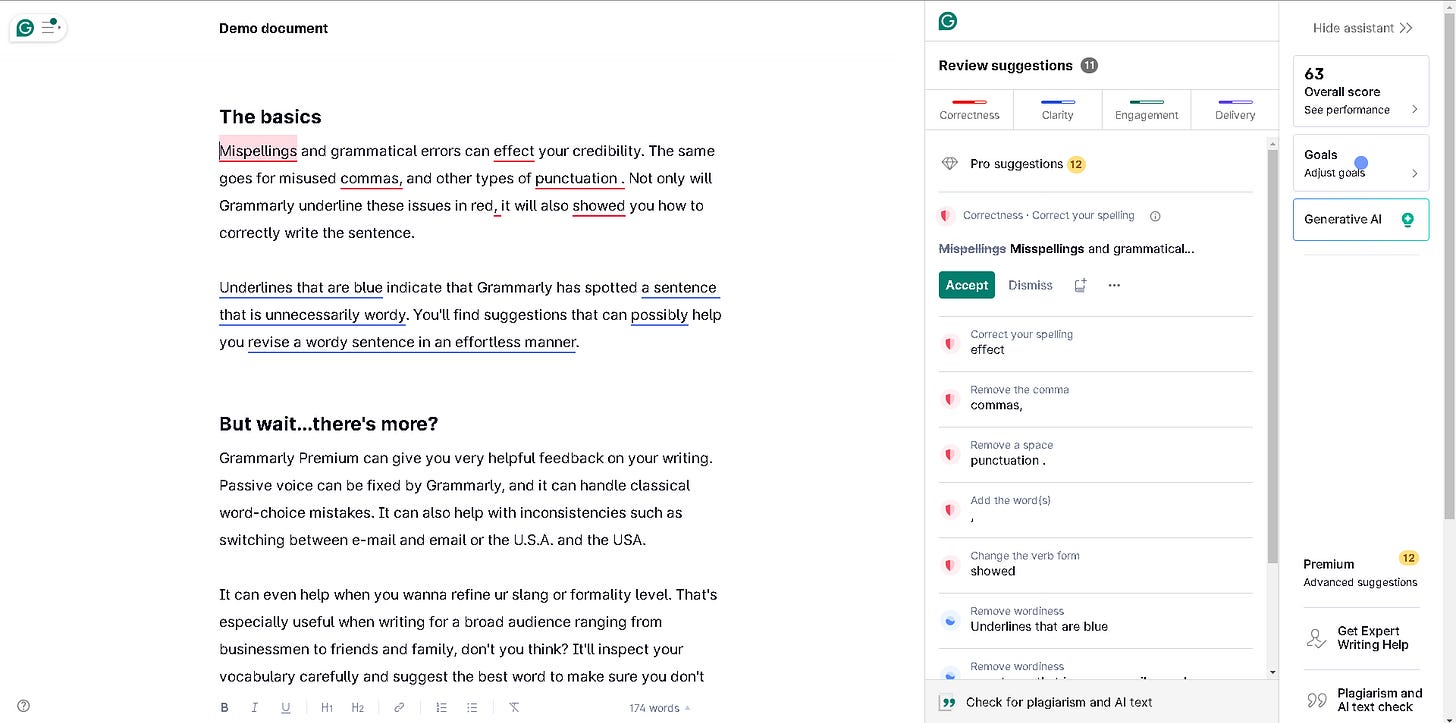The height and width of the screenshot is (723, 1456).
Task: Insert a link with the link icon
Action: click(399, 707)
